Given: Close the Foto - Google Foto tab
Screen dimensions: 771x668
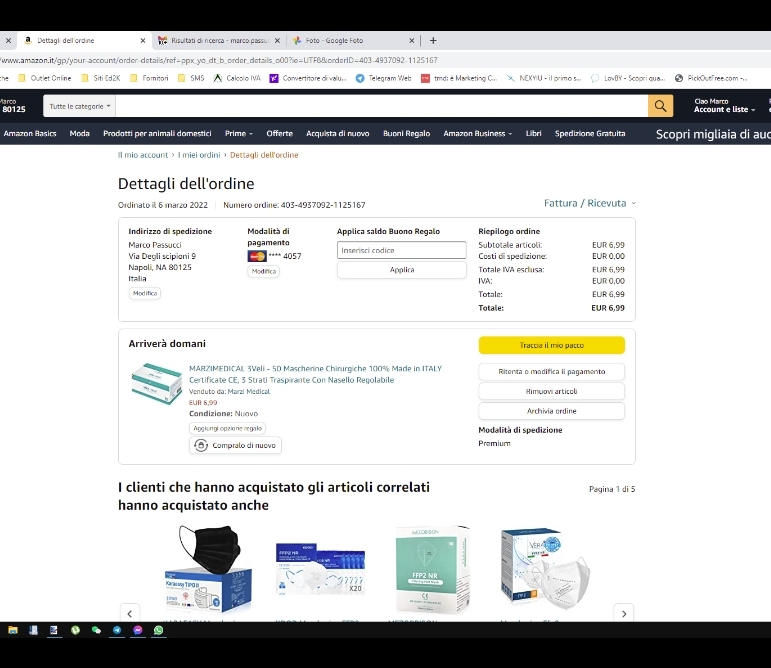Looking at the screenshot, I should [x=412, y=41].
